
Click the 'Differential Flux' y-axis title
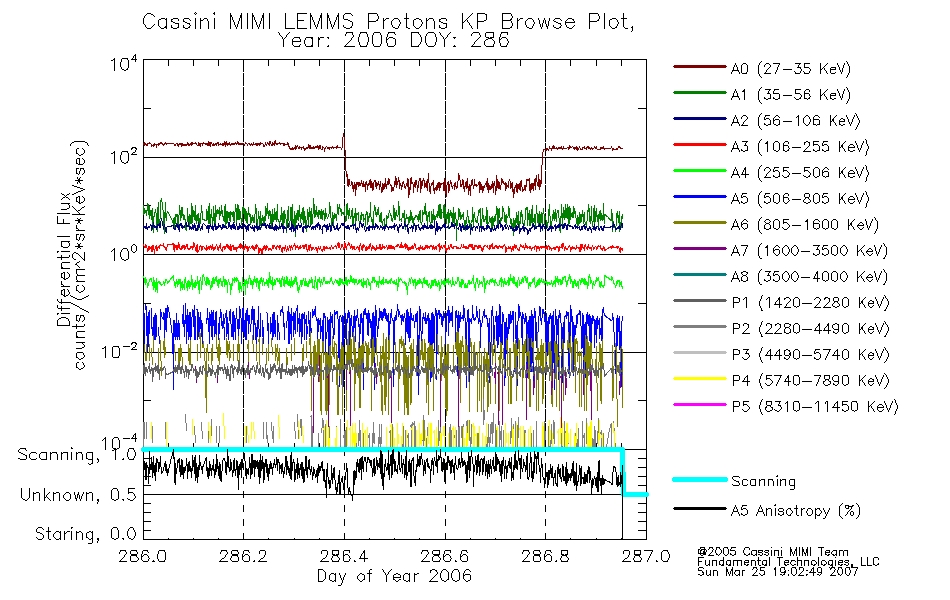click(x=64, y=259)
